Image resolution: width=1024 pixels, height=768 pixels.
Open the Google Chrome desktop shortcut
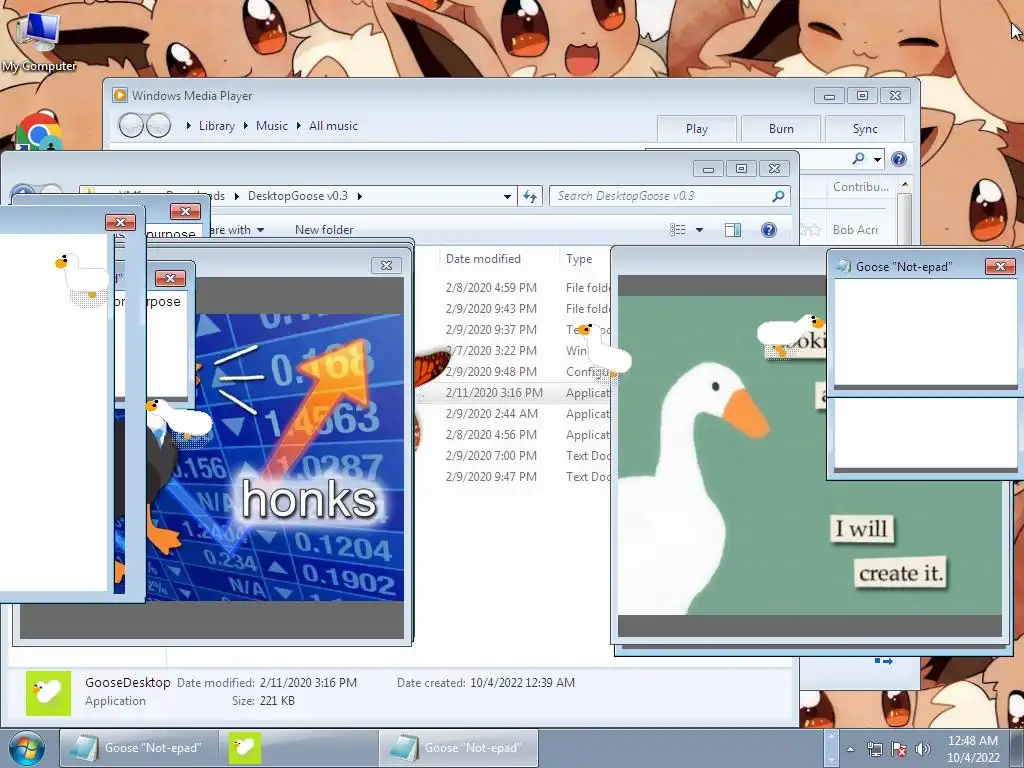coord(39,132)
